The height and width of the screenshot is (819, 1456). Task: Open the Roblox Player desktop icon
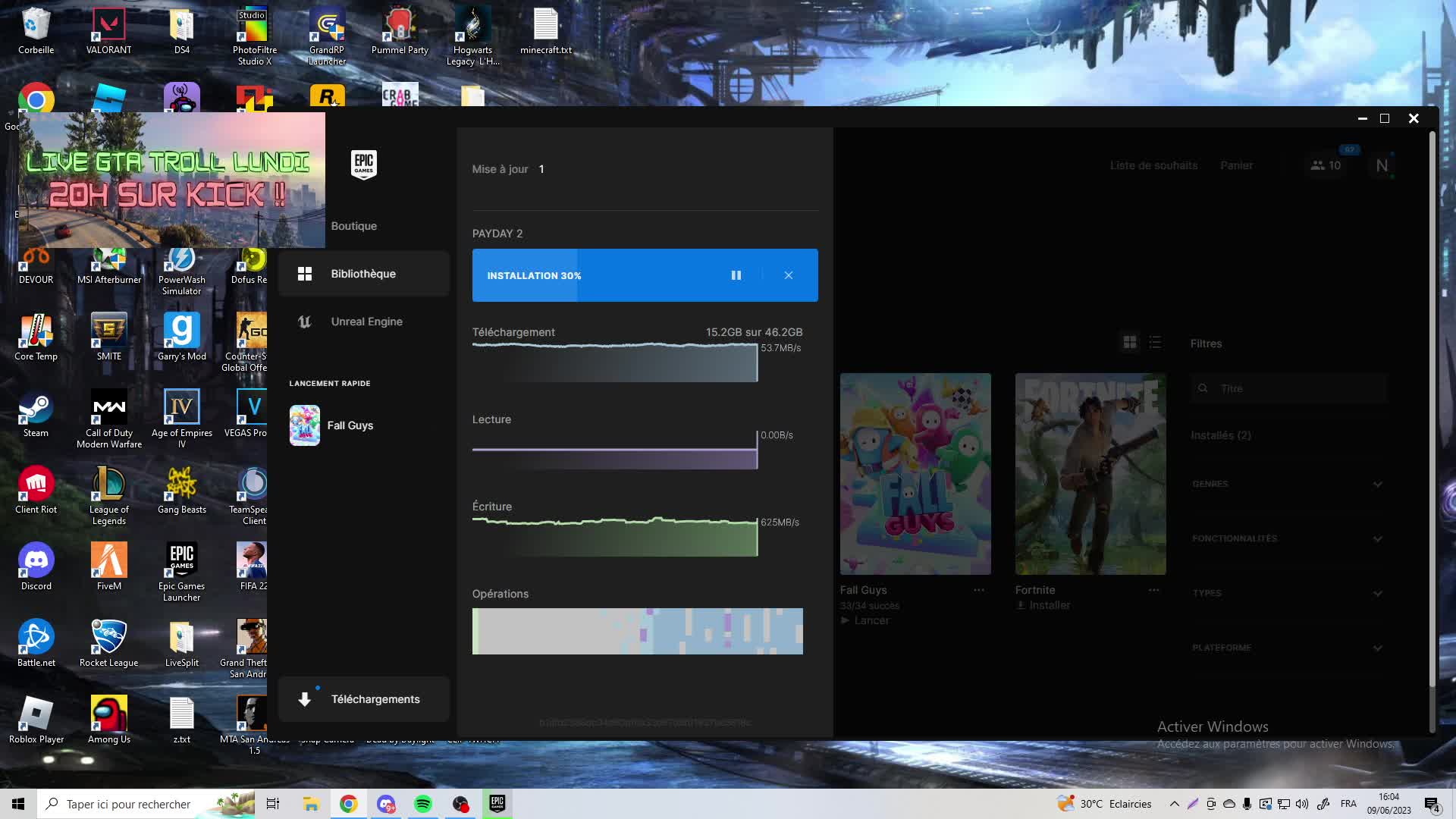[x=36, y=720]
